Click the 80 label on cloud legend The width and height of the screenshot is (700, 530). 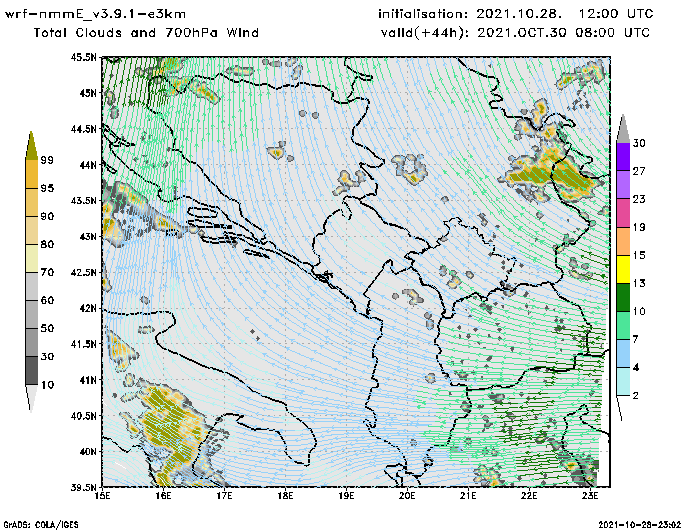click(x=47, y=244)
